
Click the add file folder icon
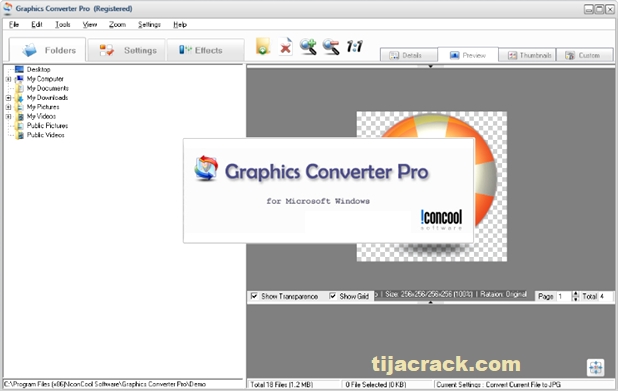(x=263, y=47)
